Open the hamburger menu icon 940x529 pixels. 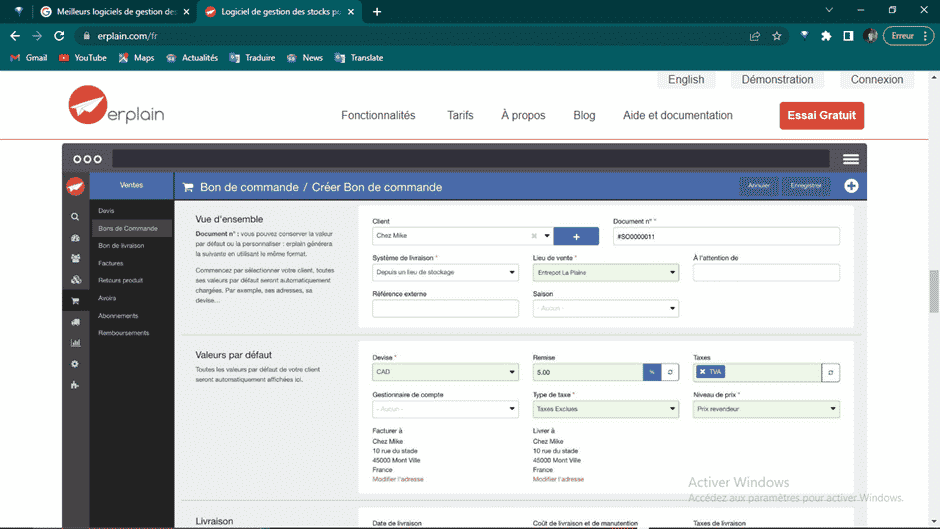point(851,159)
